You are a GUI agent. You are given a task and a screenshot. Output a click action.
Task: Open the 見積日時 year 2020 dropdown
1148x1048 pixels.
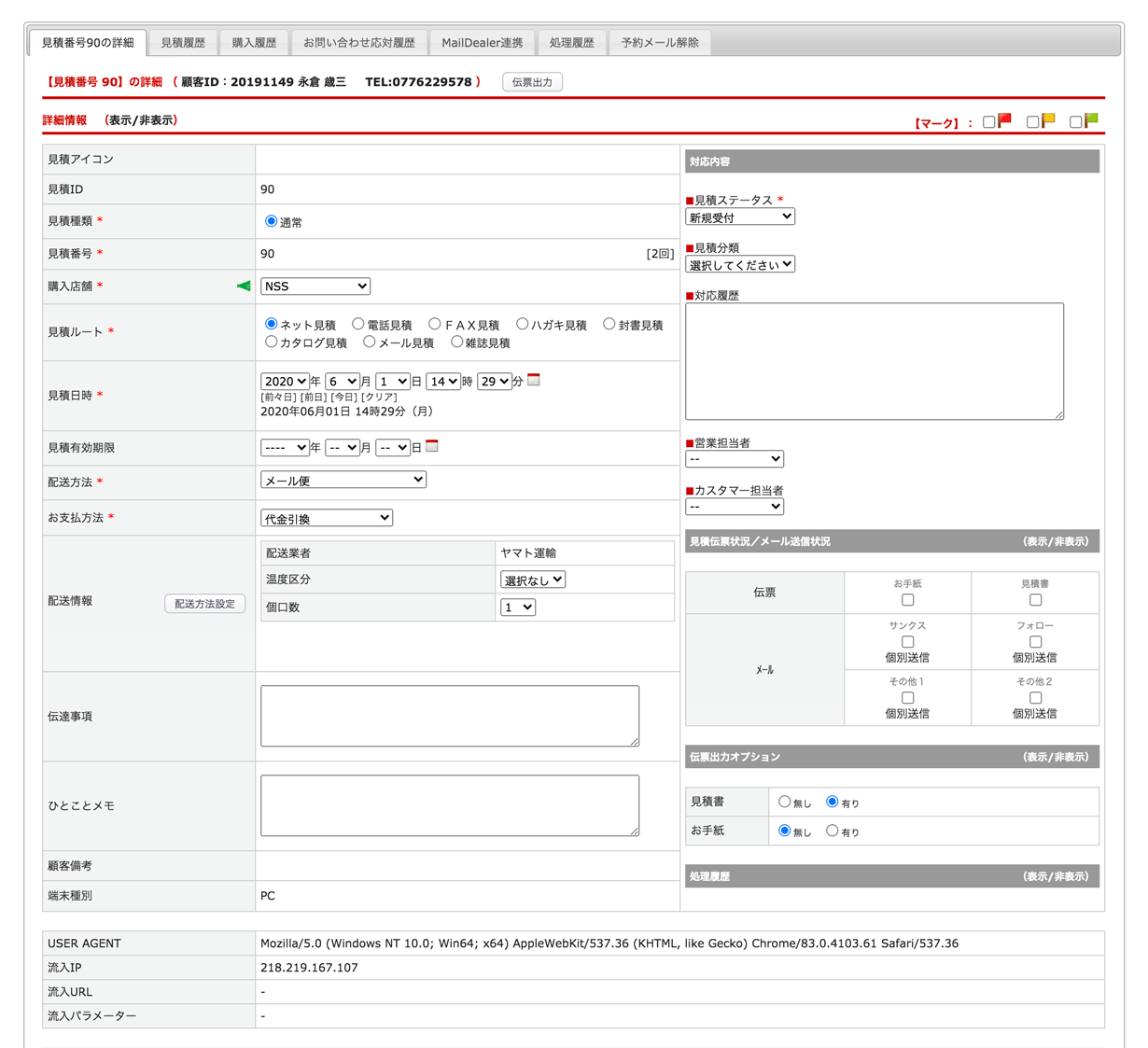[x=285, y=381]
